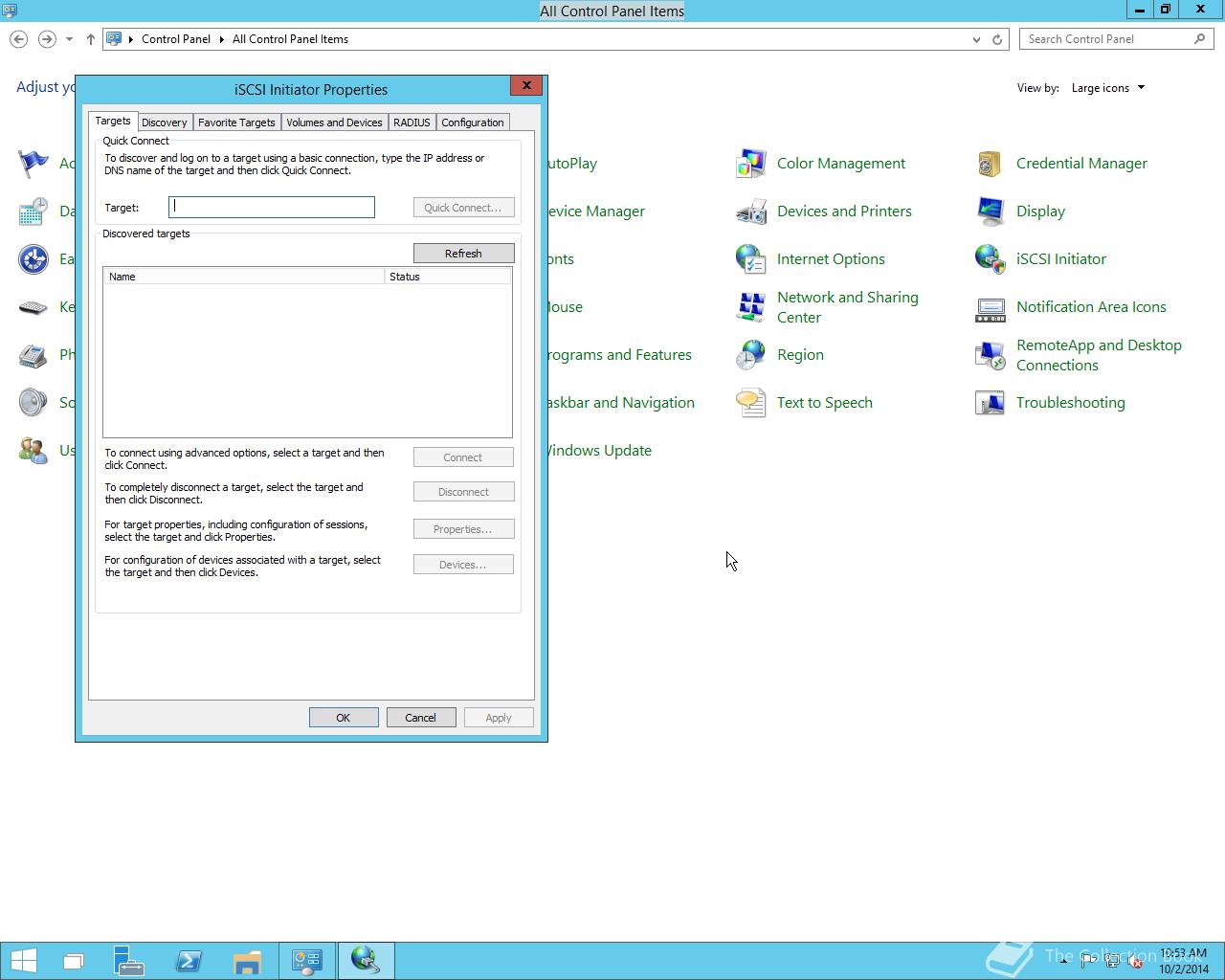The width and height of the screenshot is (1225, 980).
Task: Click the Keyboard icon
Action: tap(33, 307)
